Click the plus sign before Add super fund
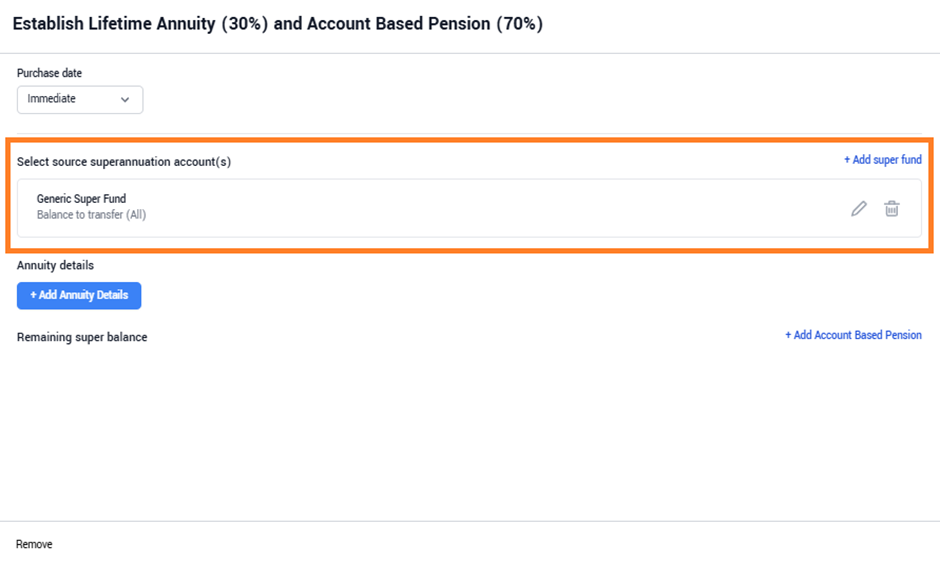 pyautogui.click(x=847, y=159)
